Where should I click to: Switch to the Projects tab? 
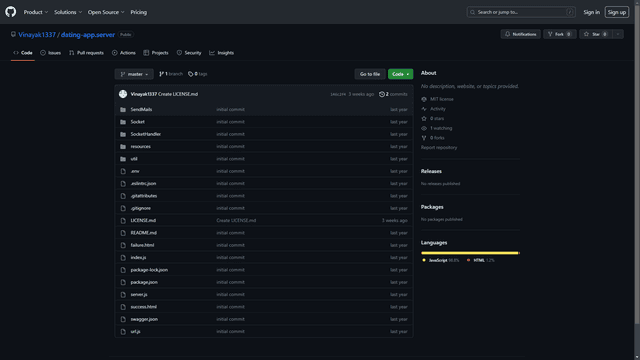[x=156, y=53]
